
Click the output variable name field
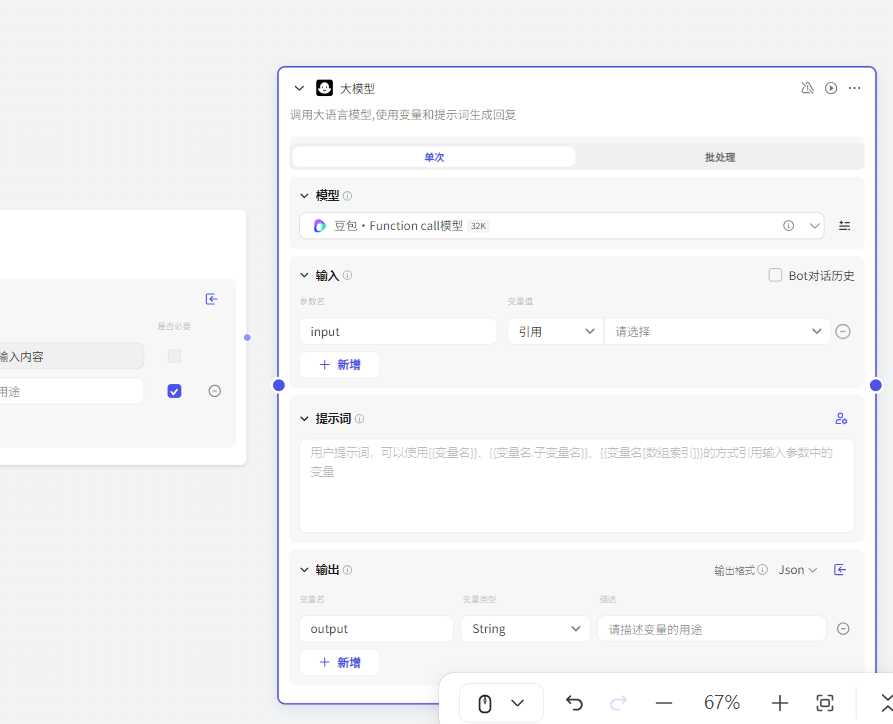click(376, 629)
